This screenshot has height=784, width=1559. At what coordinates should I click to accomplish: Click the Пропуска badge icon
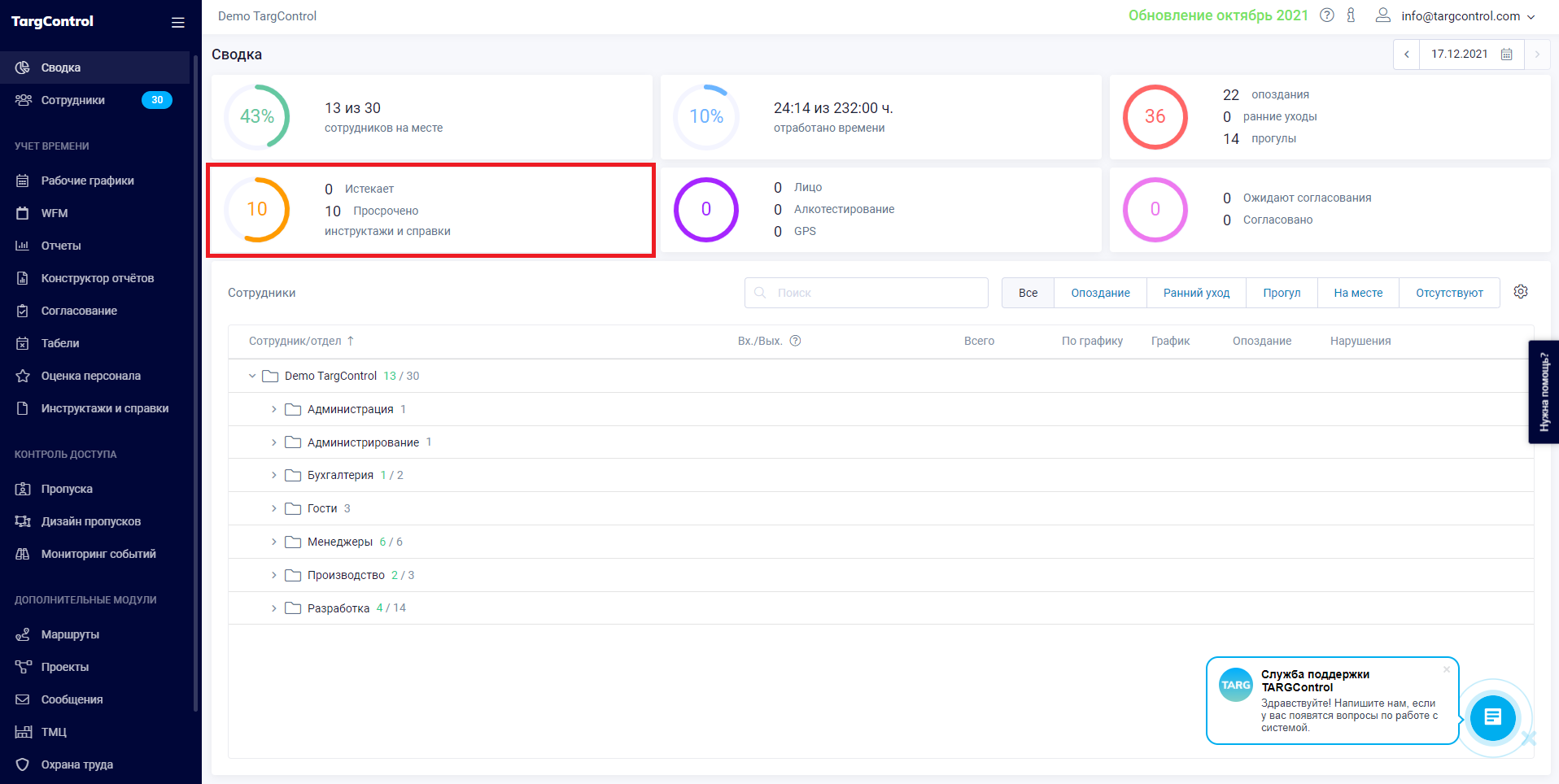23,489
